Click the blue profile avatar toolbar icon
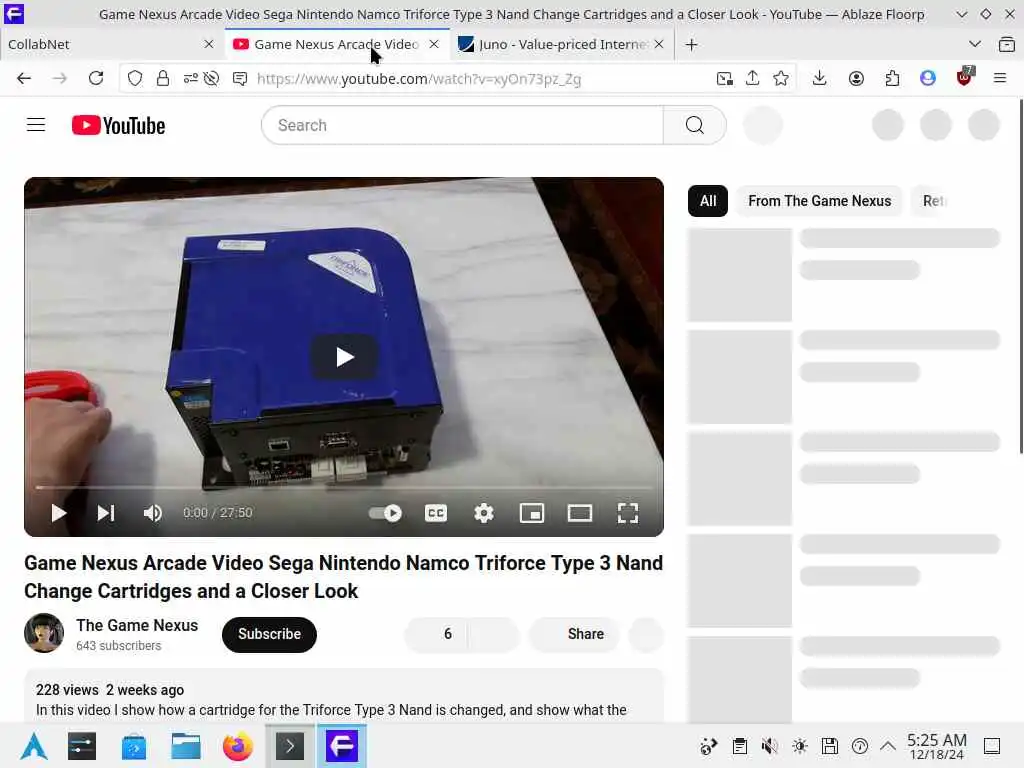This screenshot has height=768, width=1024. point(927,78)
